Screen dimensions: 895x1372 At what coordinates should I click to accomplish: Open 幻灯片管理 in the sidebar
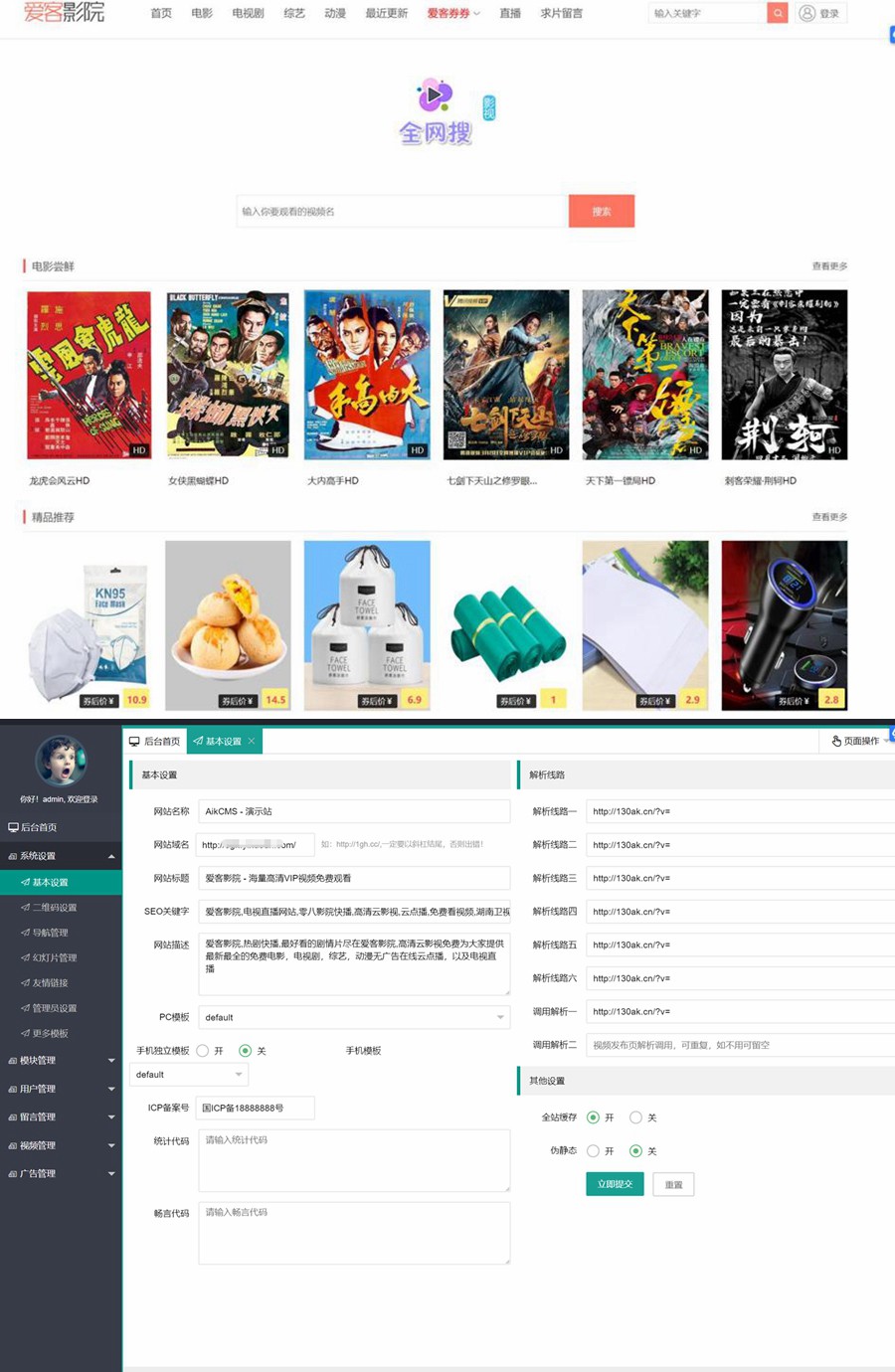pos(54,958)
